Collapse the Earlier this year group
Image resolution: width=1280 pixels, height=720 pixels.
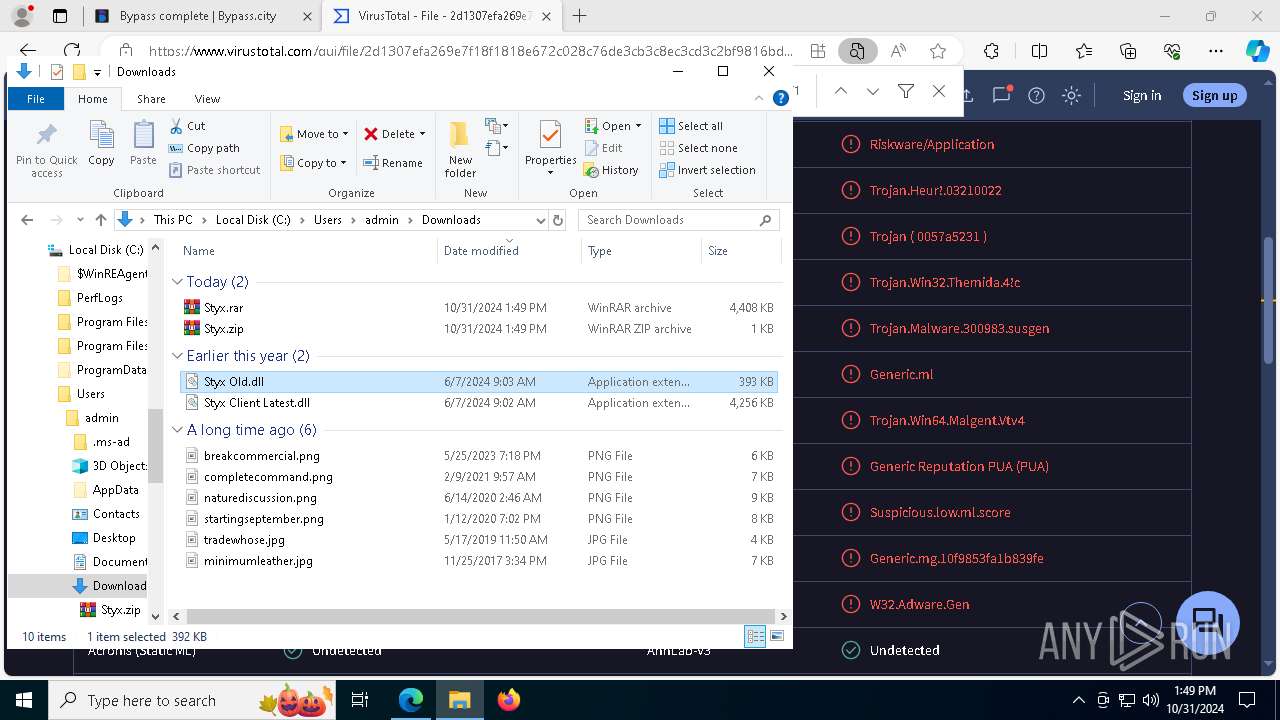pyautogui.click(x=177, y=356)
